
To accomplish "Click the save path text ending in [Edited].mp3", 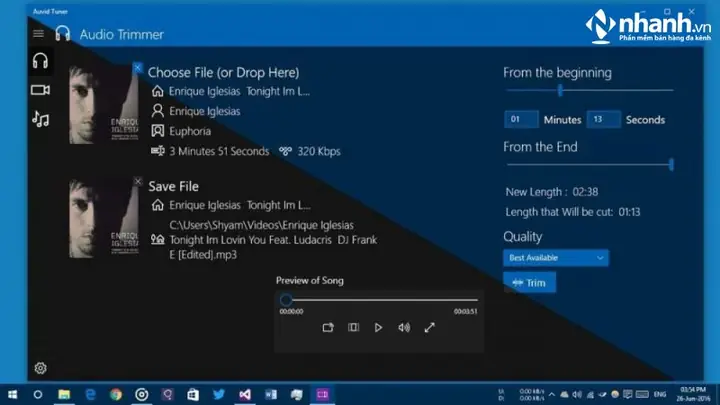I will point(273,240).
